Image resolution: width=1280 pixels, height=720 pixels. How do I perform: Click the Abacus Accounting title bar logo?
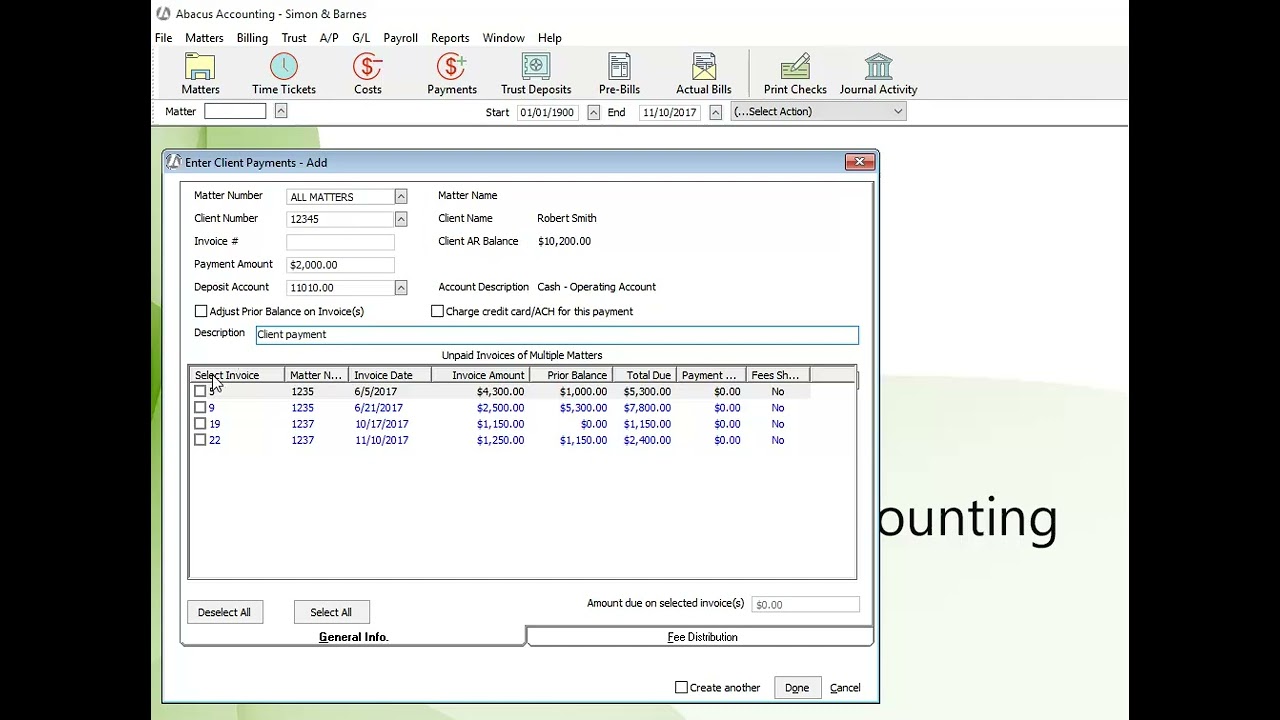(x=163, y=14)
